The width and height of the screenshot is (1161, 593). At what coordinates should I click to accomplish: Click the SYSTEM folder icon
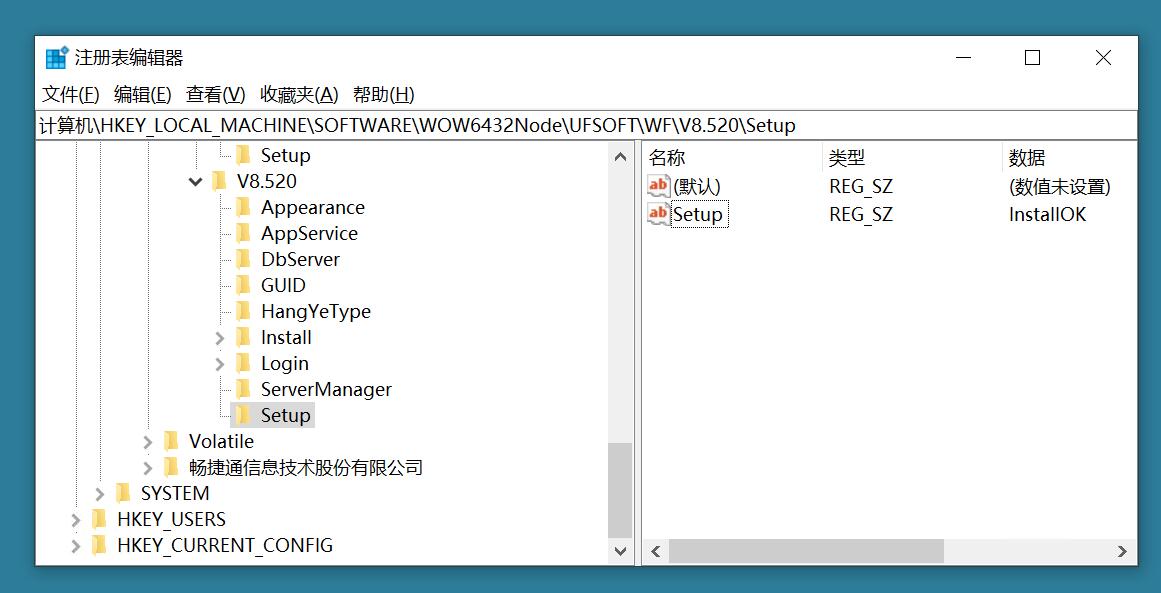point(123,493)
